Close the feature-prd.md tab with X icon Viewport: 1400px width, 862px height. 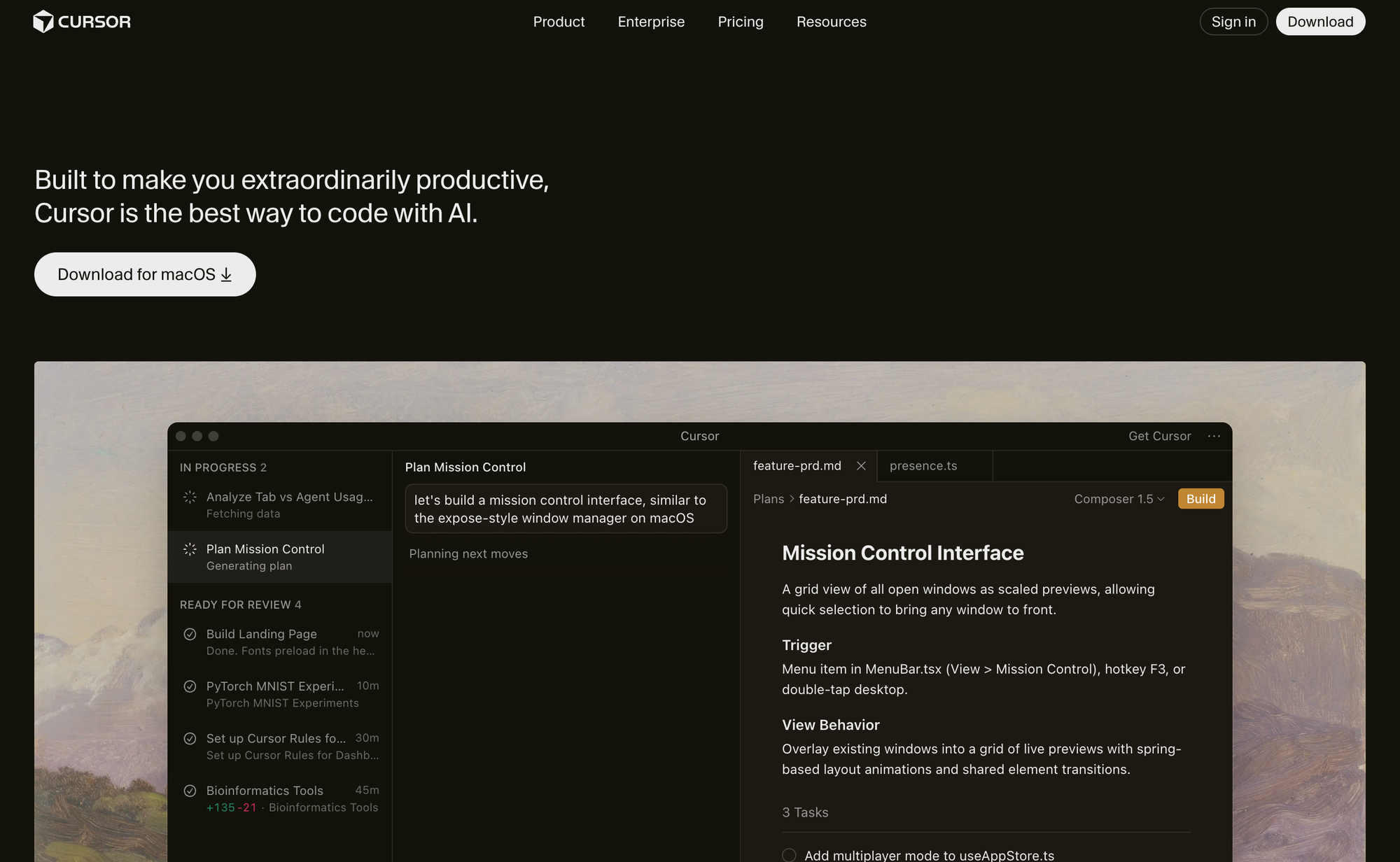click(x=861, y=466)
